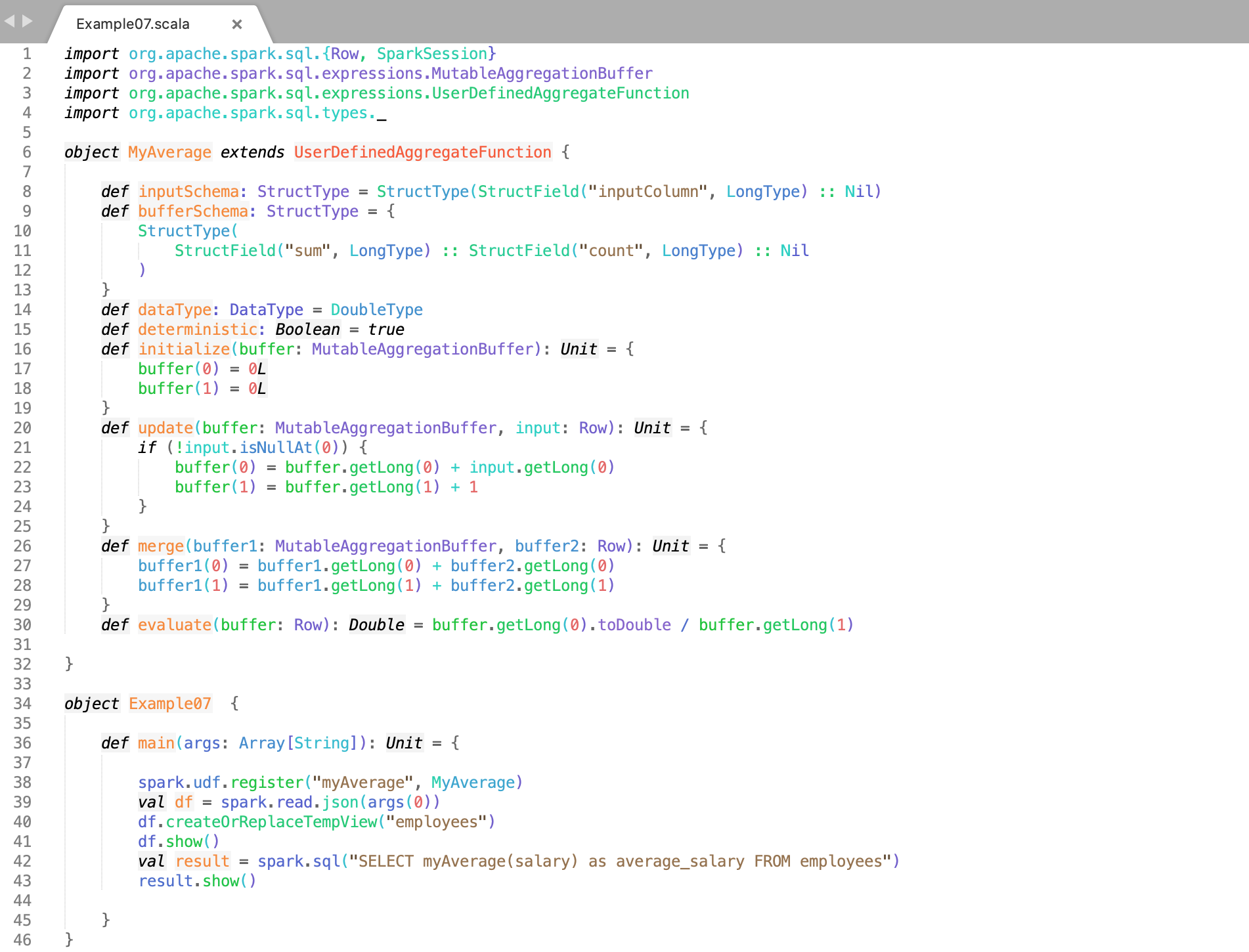Close the Example07.scala tab
The height and width of the screenshot is (952, 1249).
coord(236,24)
